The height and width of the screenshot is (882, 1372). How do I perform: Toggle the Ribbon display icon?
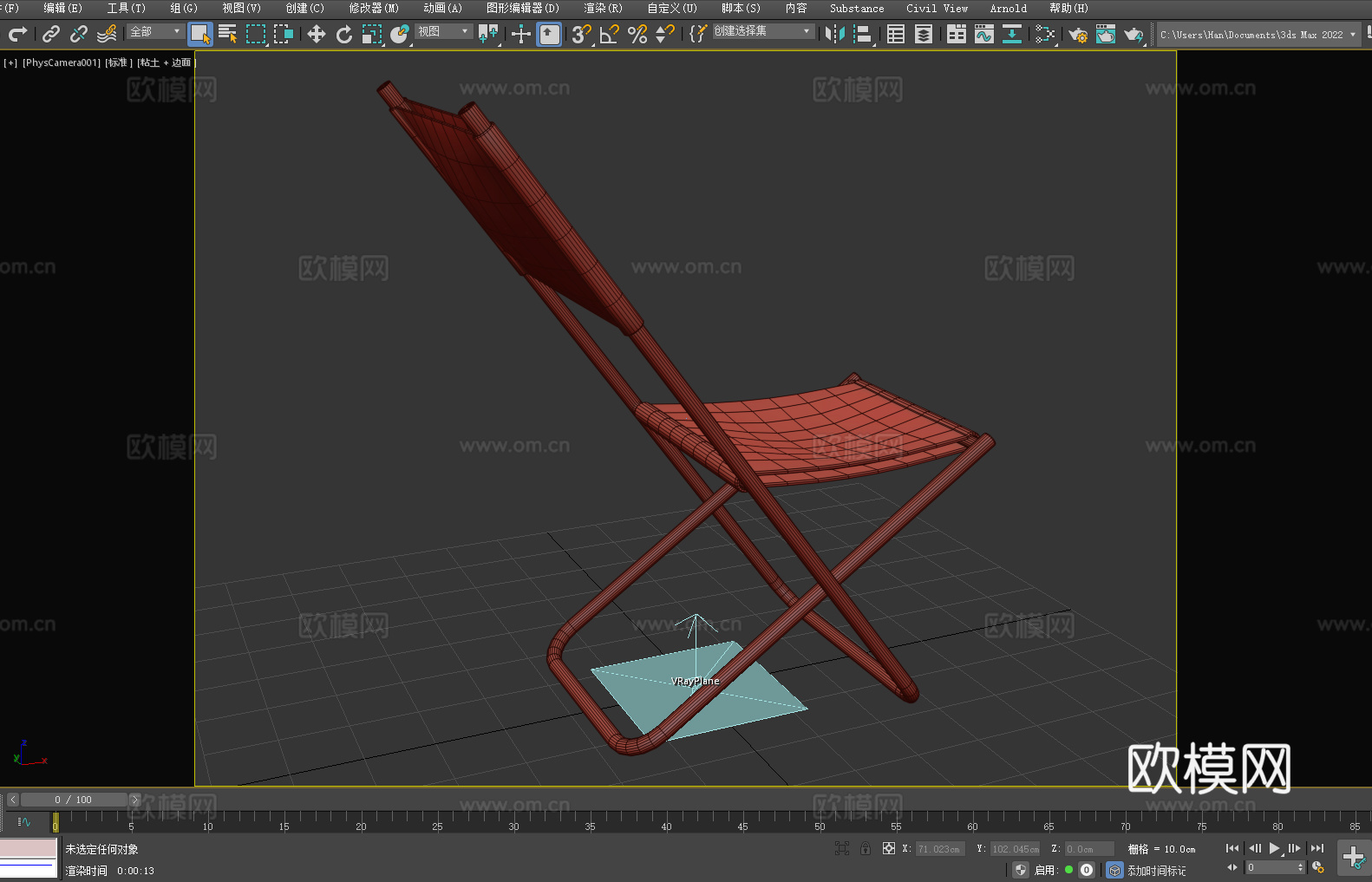tap(957, 34)
